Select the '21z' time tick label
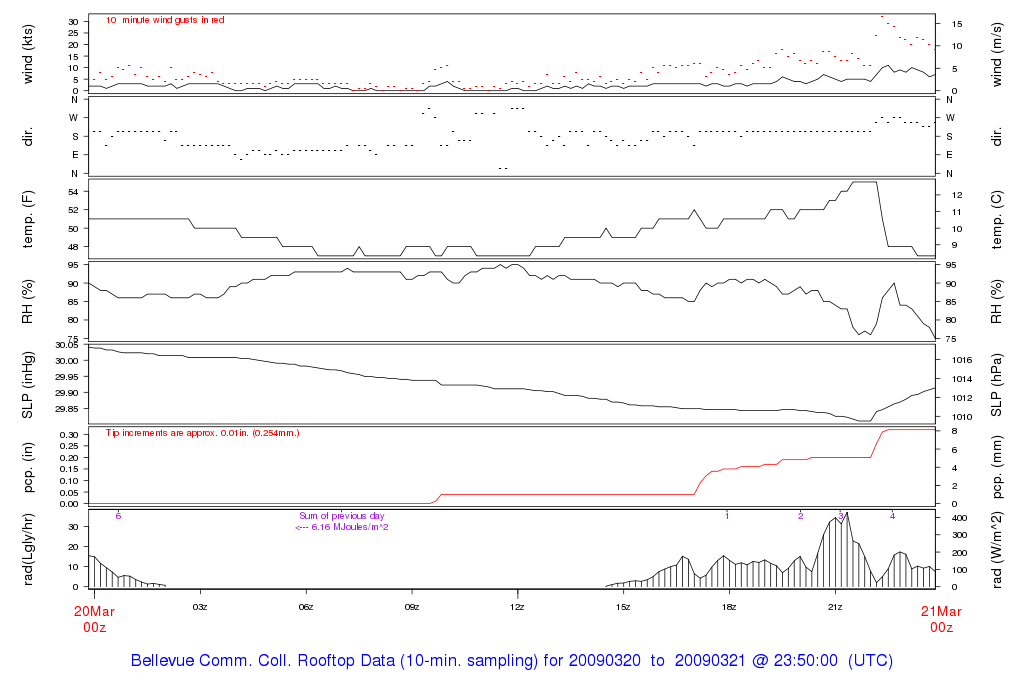 click(x=835, y=607)
